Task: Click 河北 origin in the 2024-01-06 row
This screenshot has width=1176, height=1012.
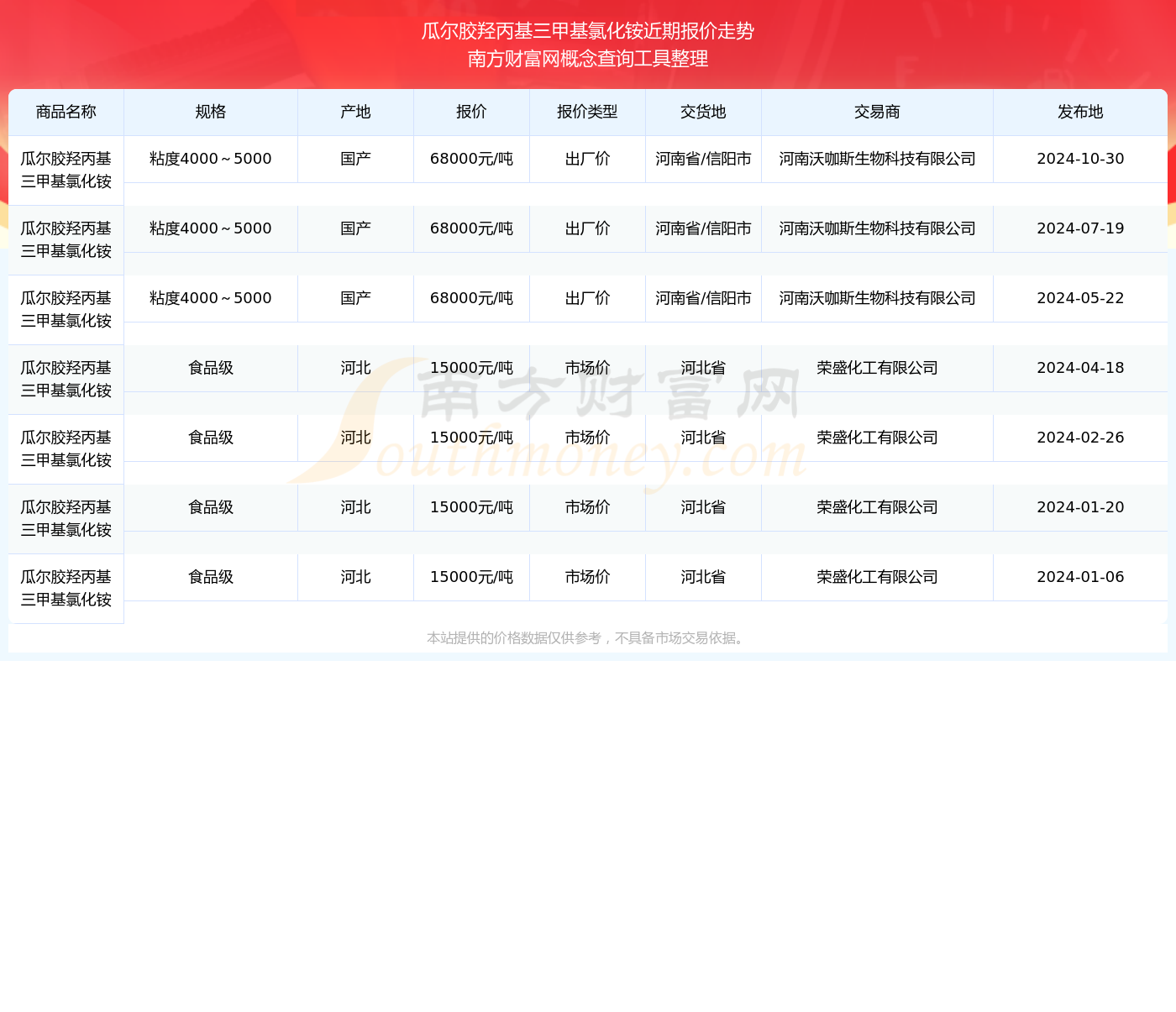Action: (x=356, y=577)
